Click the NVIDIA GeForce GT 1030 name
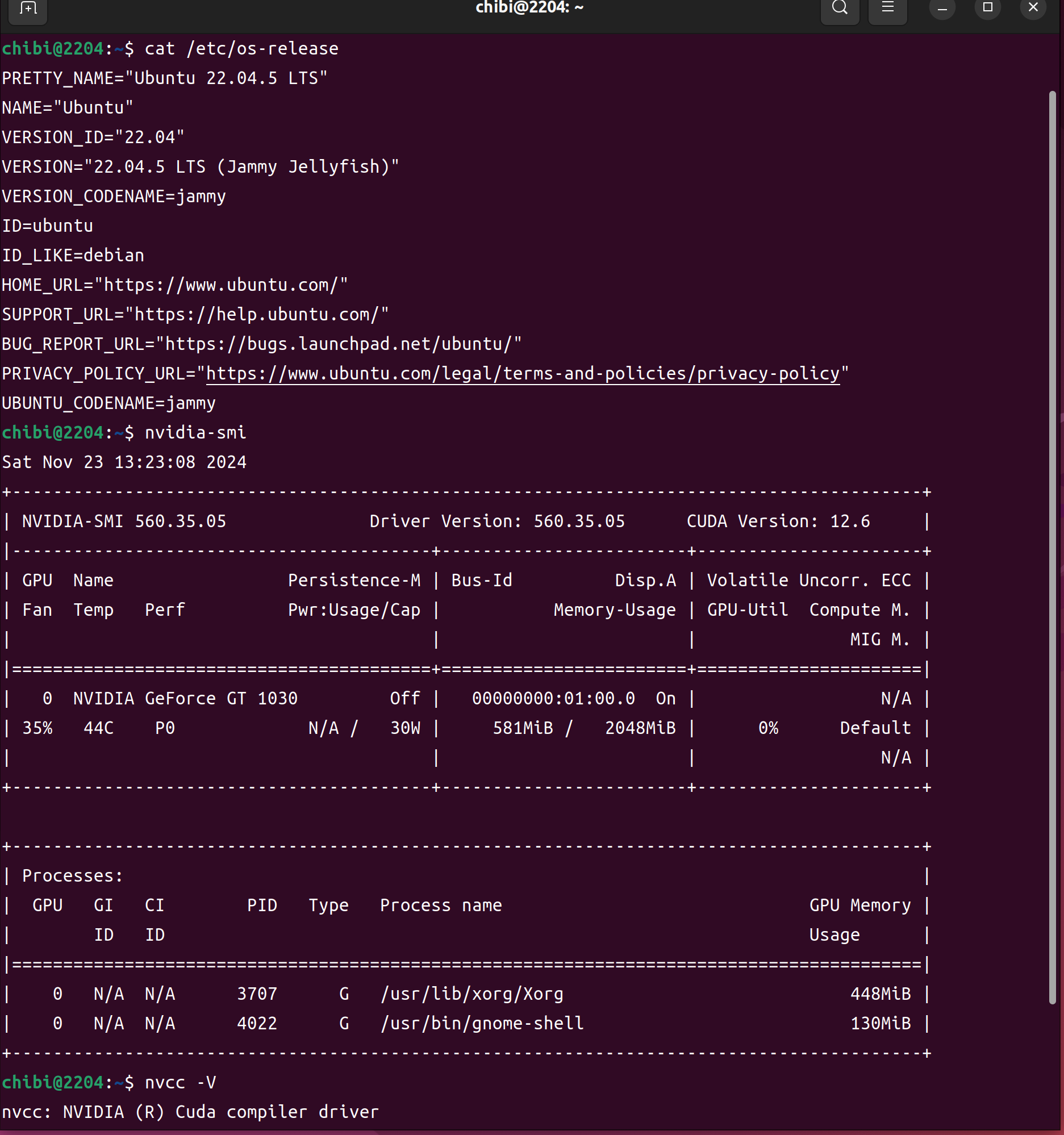 185,698
